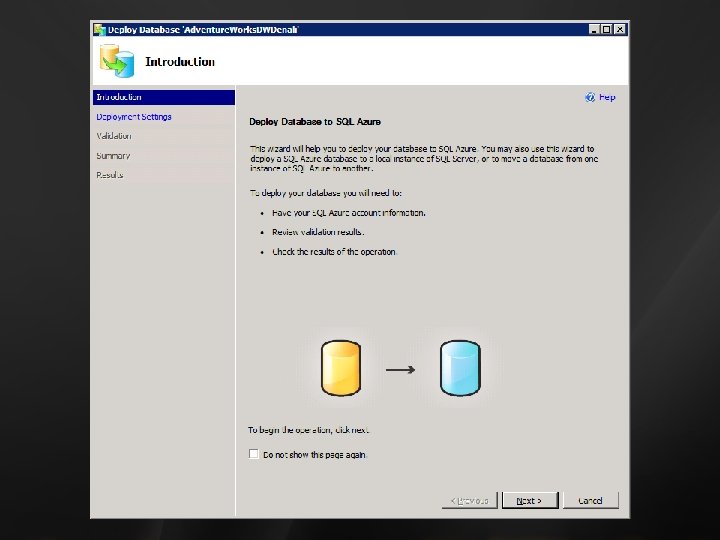Click the blue Help question-mark icon
Viewport: 720px width, 540px height.
(x=590, y=97)
